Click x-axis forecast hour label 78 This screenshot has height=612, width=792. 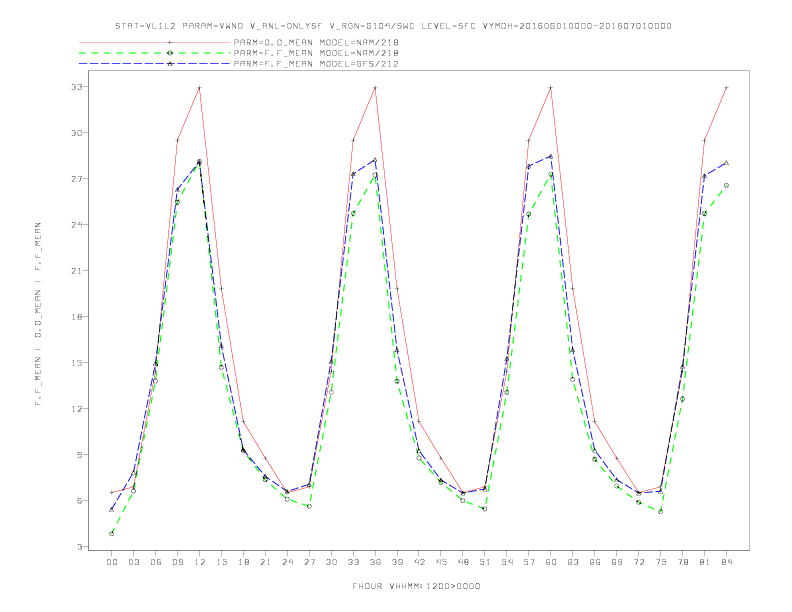coord(683,562)
